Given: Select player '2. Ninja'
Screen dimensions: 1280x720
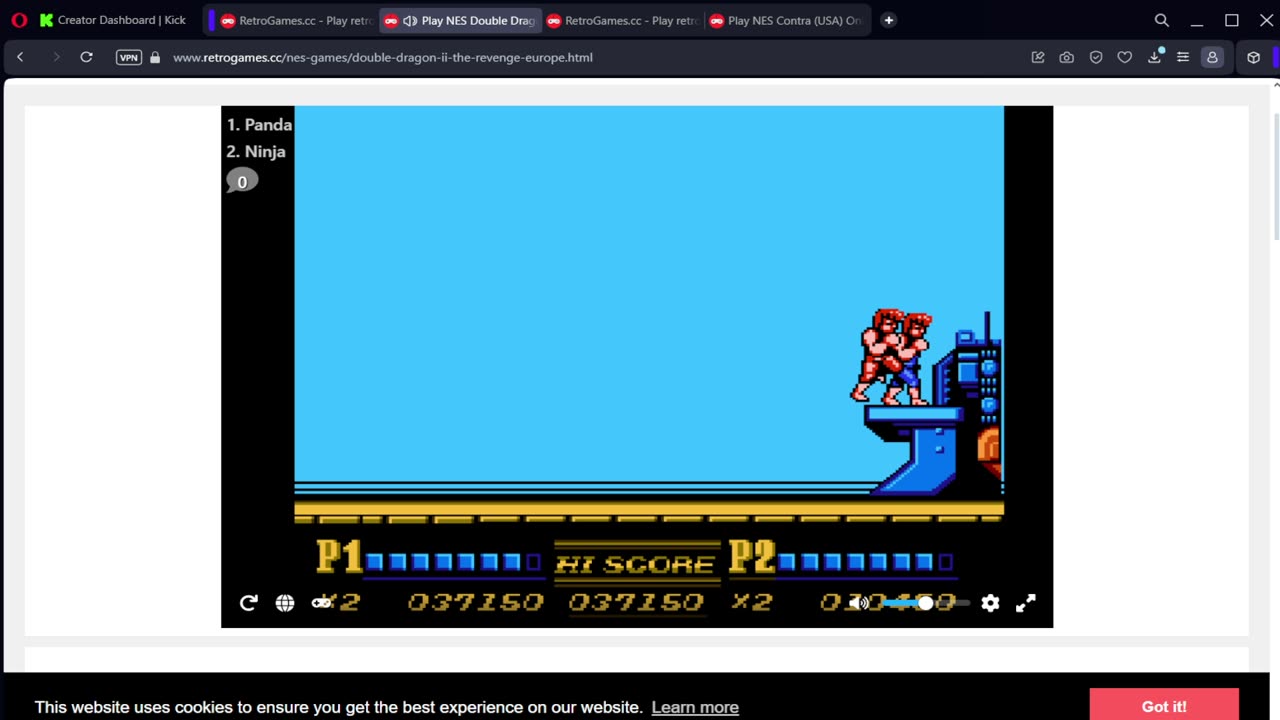Looking at the screenshot, I should click(256, 152).
